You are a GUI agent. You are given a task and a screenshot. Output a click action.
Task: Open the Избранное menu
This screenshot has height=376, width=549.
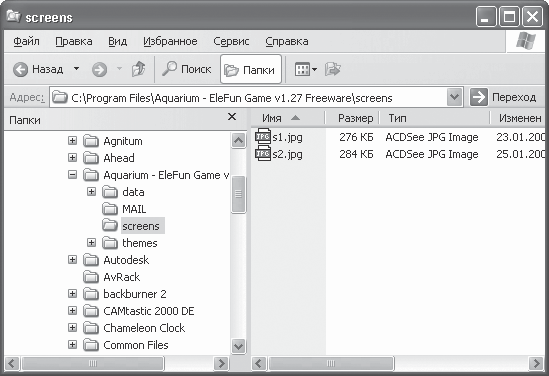tap(170, 41)
